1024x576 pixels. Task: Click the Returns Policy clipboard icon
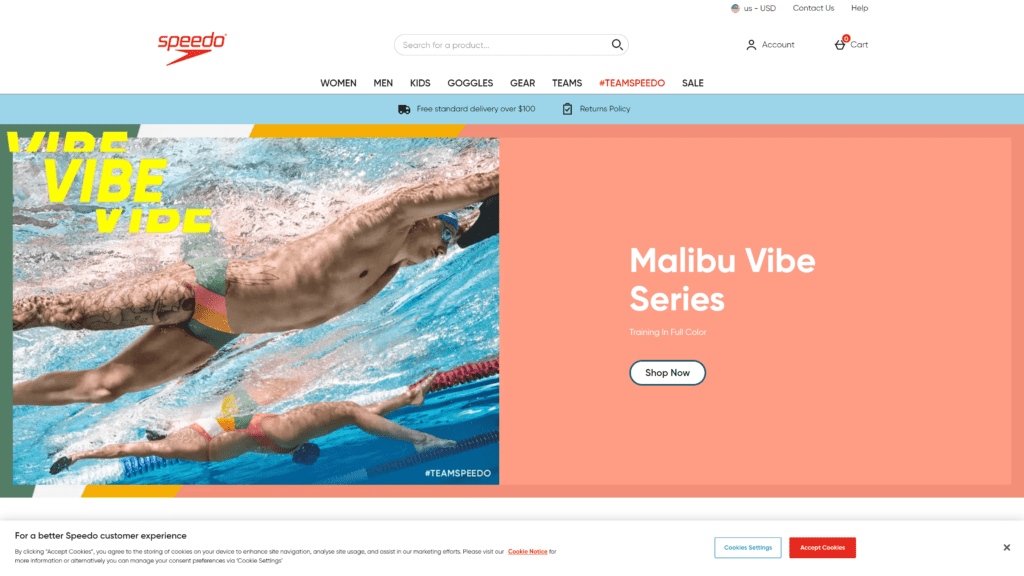coord(567,109)
